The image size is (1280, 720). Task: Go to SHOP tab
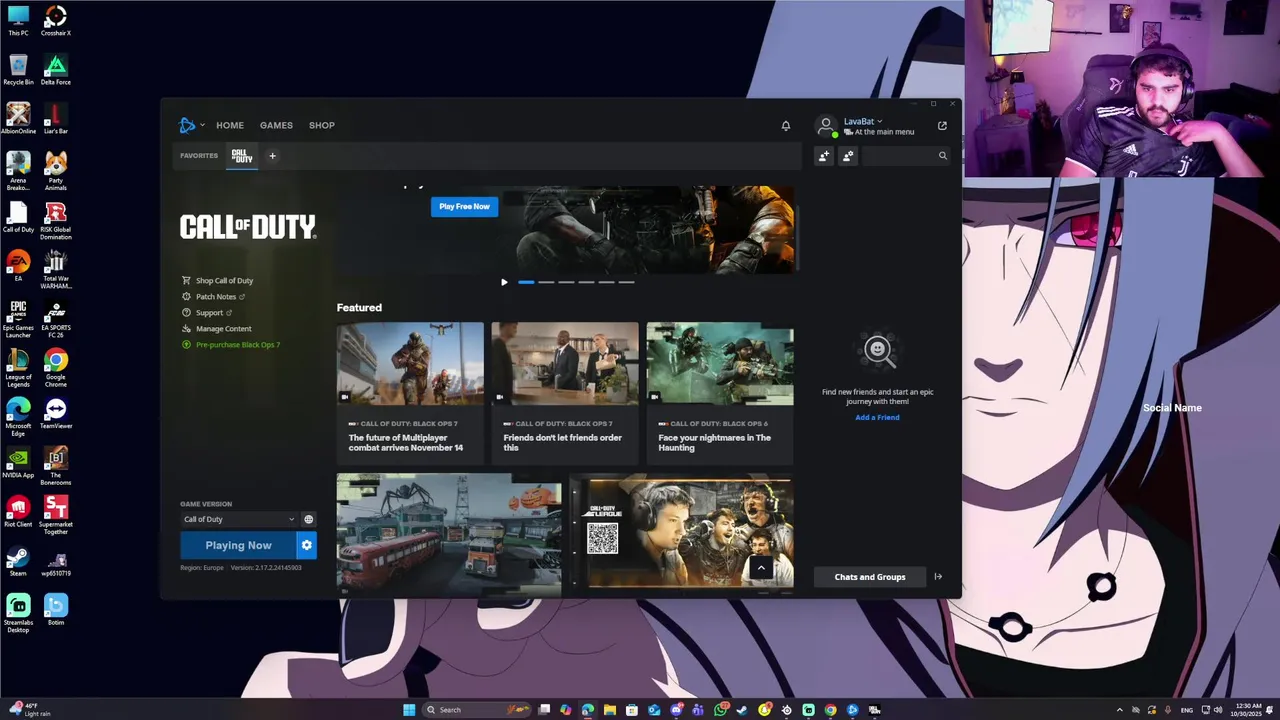point(322,125)
